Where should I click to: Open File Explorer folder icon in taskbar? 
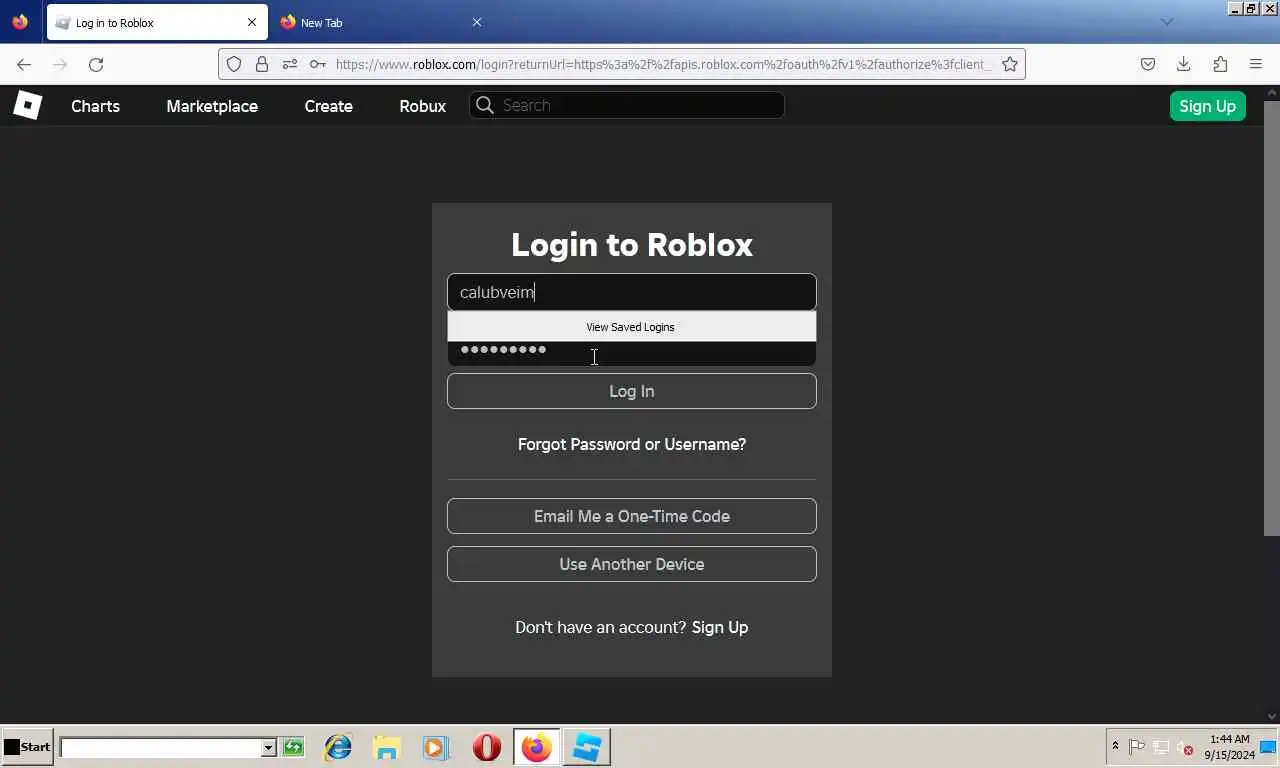[x=387, y=747]
